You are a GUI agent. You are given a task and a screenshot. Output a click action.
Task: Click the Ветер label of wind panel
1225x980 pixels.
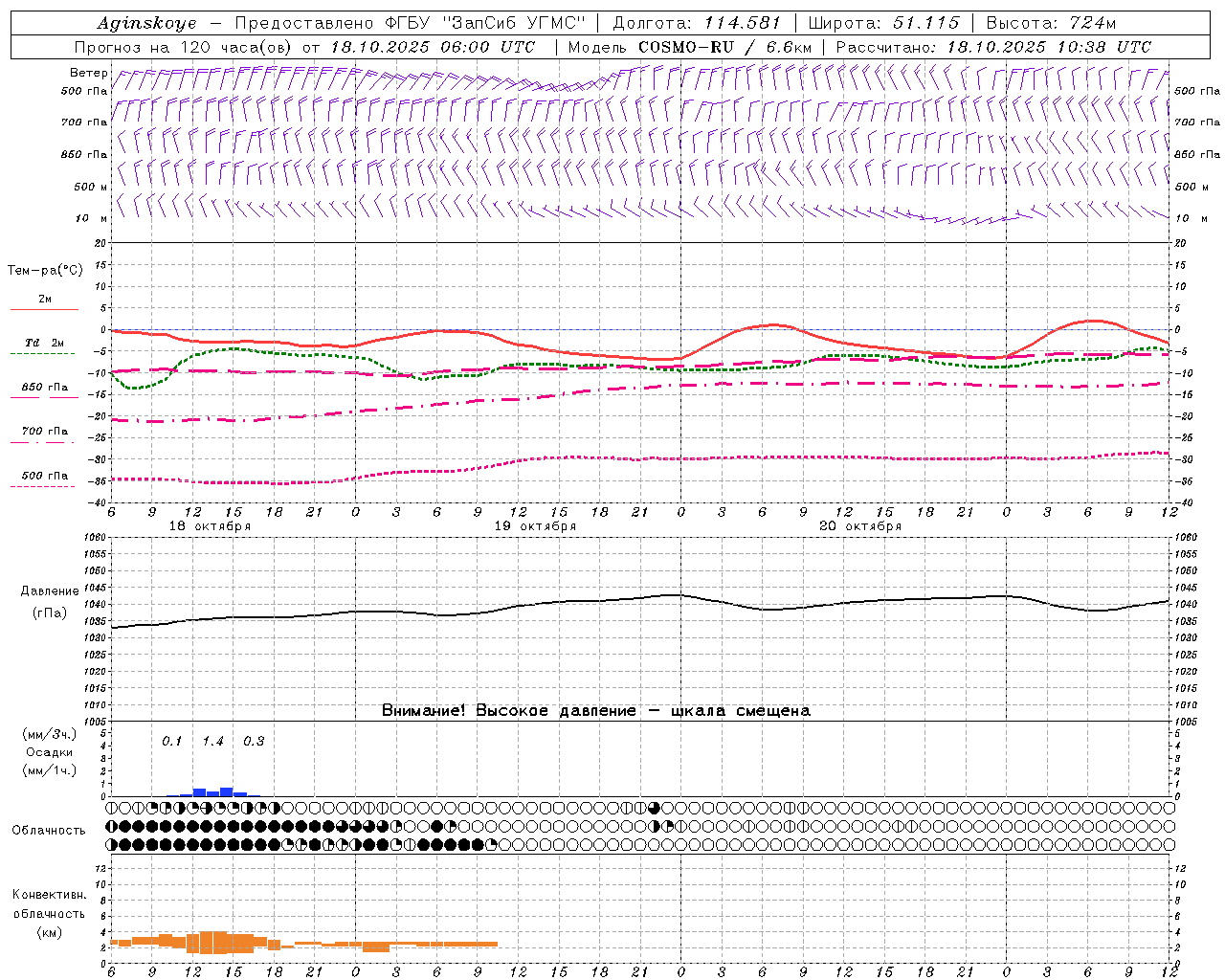point(88,73)
